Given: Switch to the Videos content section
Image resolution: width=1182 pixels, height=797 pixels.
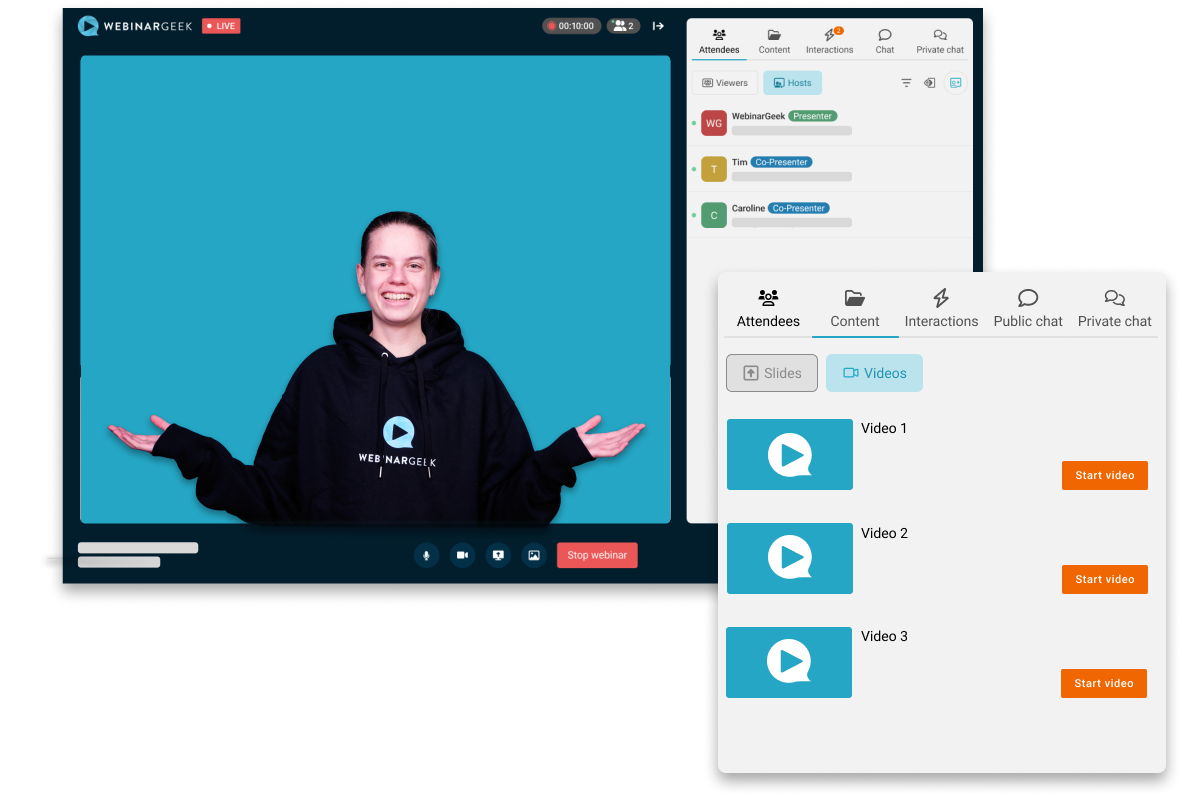Looking at the screenshot, I should tap(874, 373).
